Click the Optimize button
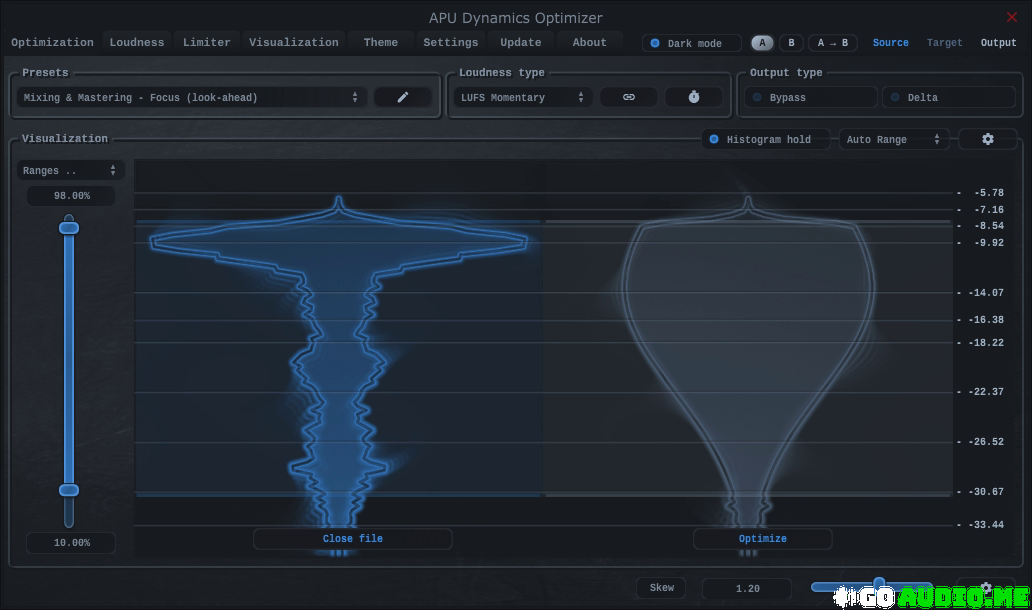 point(763,538)
